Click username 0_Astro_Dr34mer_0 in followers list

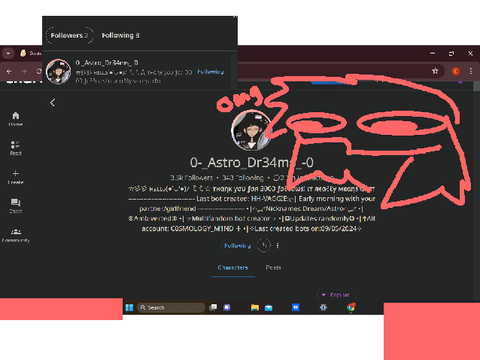107,63
